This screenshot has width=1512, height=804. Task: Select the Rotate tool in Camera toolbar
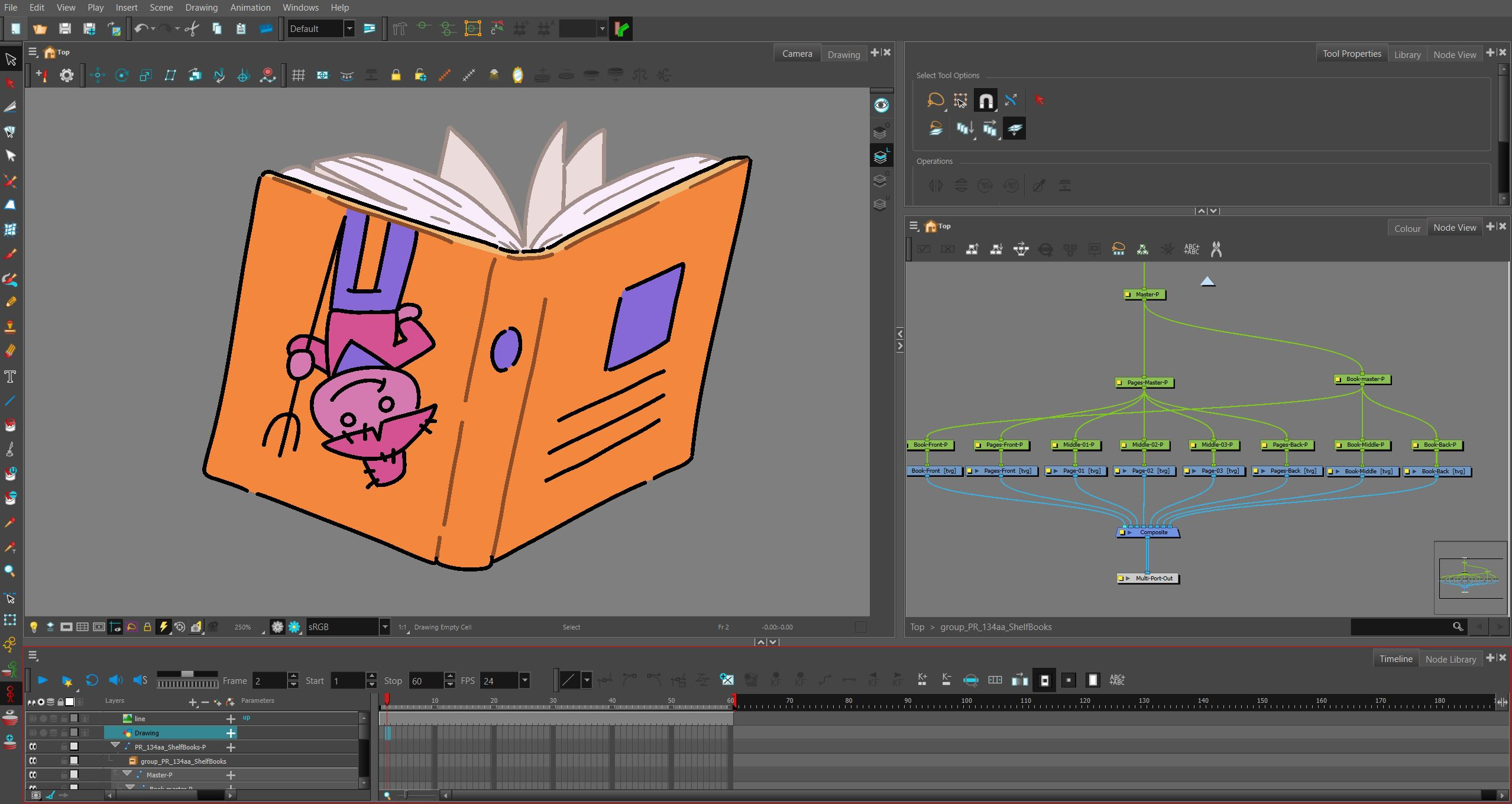click(122, 75)
